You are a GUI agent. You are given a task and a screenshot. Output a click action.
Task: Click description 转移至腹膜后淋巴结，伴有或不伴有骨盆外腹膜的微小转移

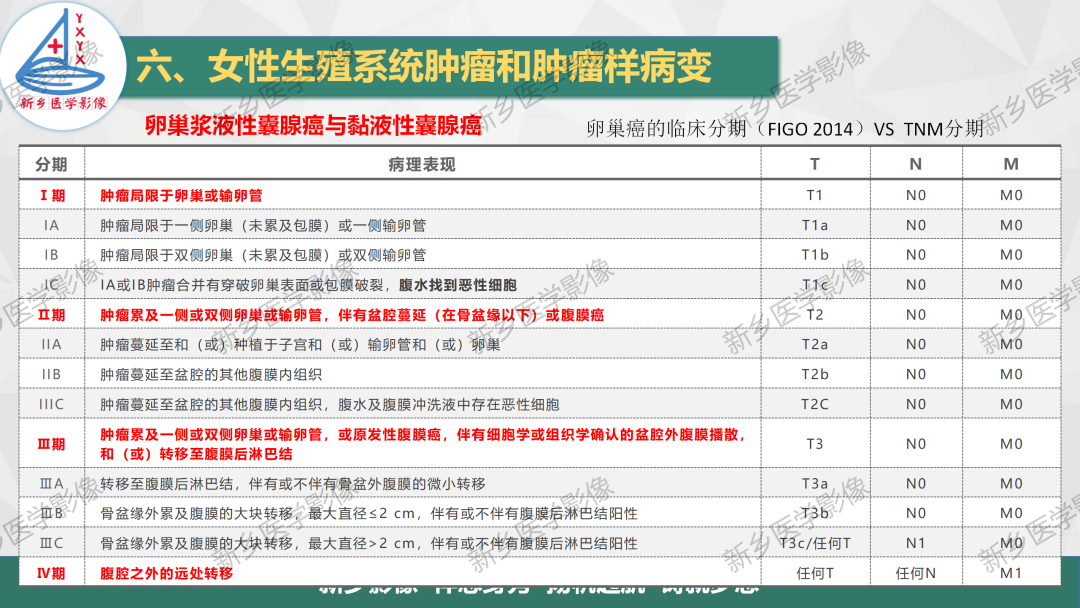pos(293,483)
